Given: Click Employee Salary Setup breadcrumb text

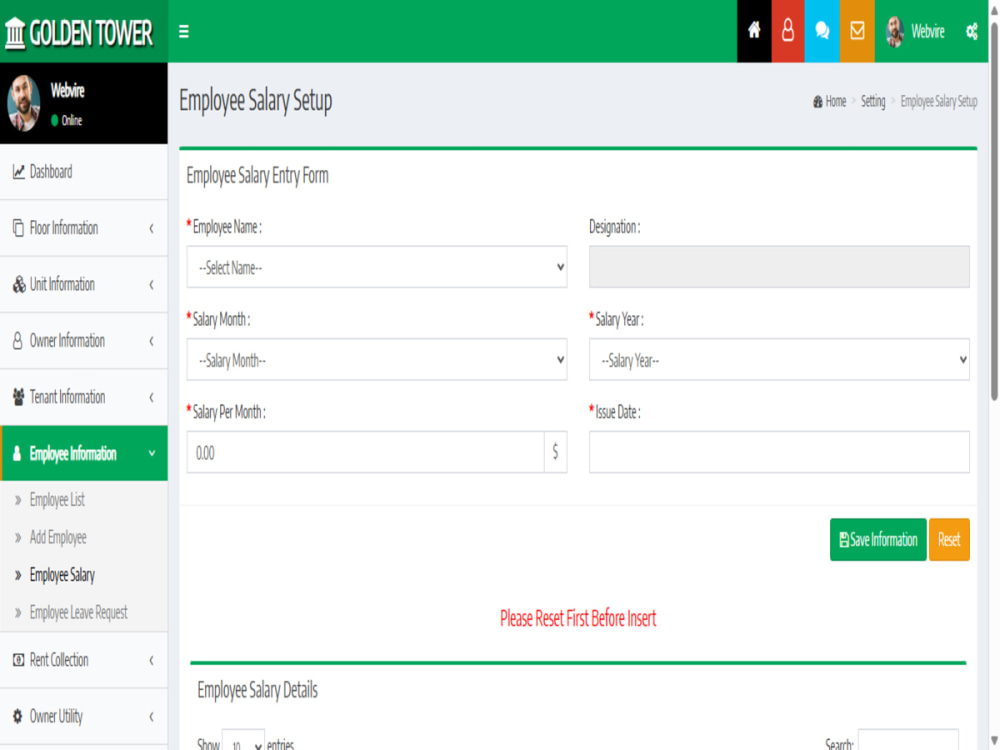Looking at the screenshot, I should click(939, 101).
